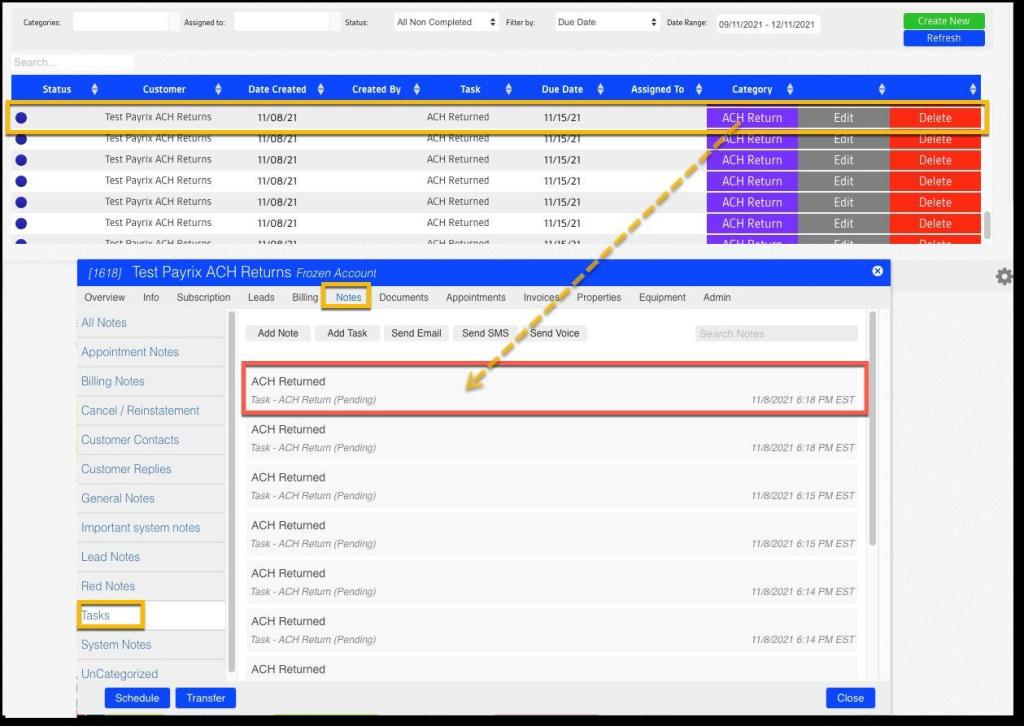Open the Status filter dropdown

(445, 22)
